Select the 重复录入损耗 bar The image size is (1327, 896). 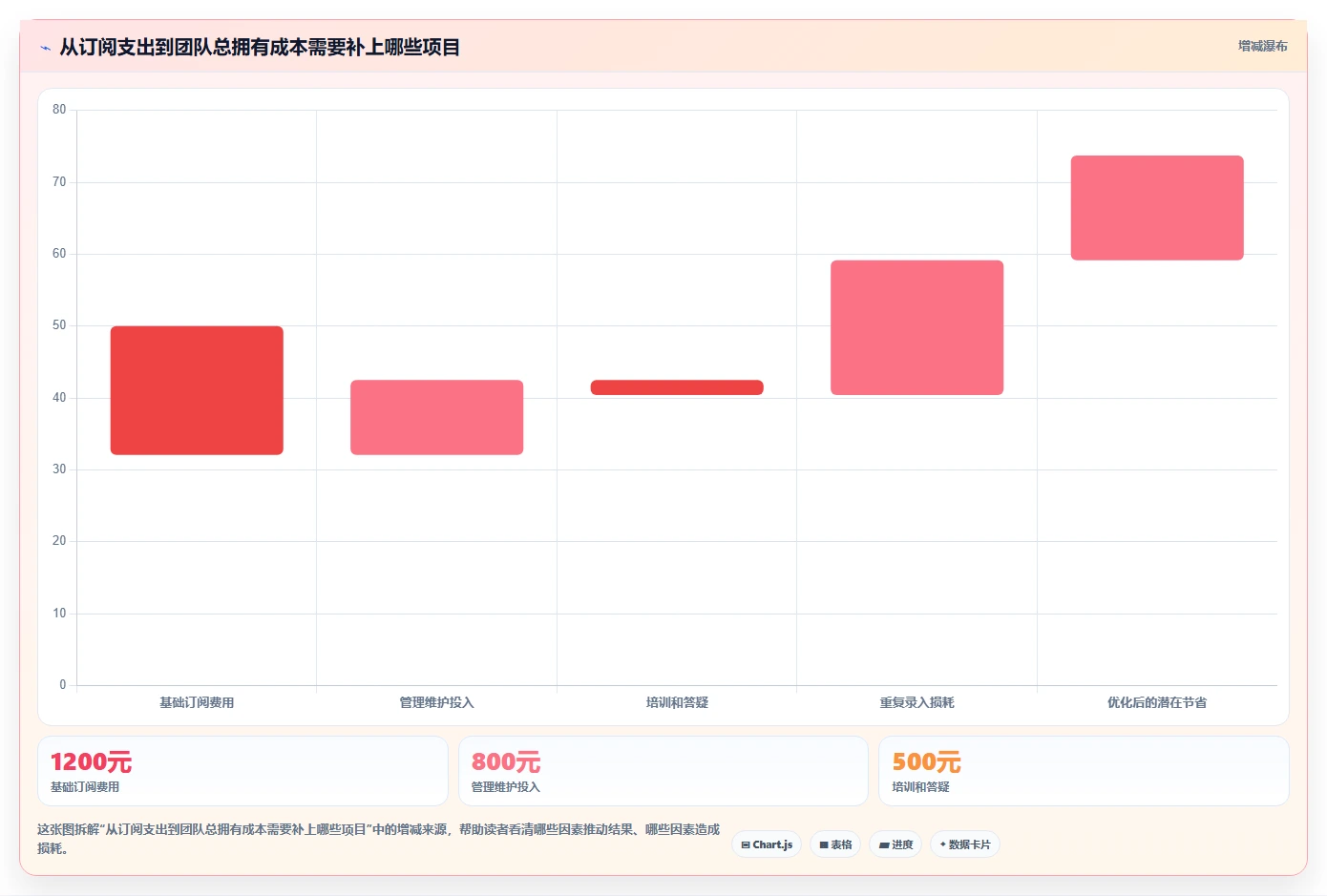[x=916, y=327]
